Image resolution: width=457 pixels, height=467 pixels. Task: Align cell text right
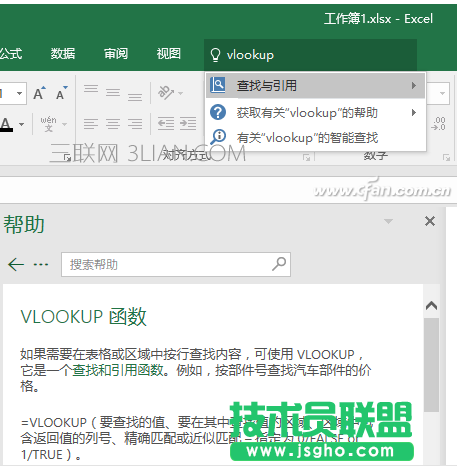135,124
